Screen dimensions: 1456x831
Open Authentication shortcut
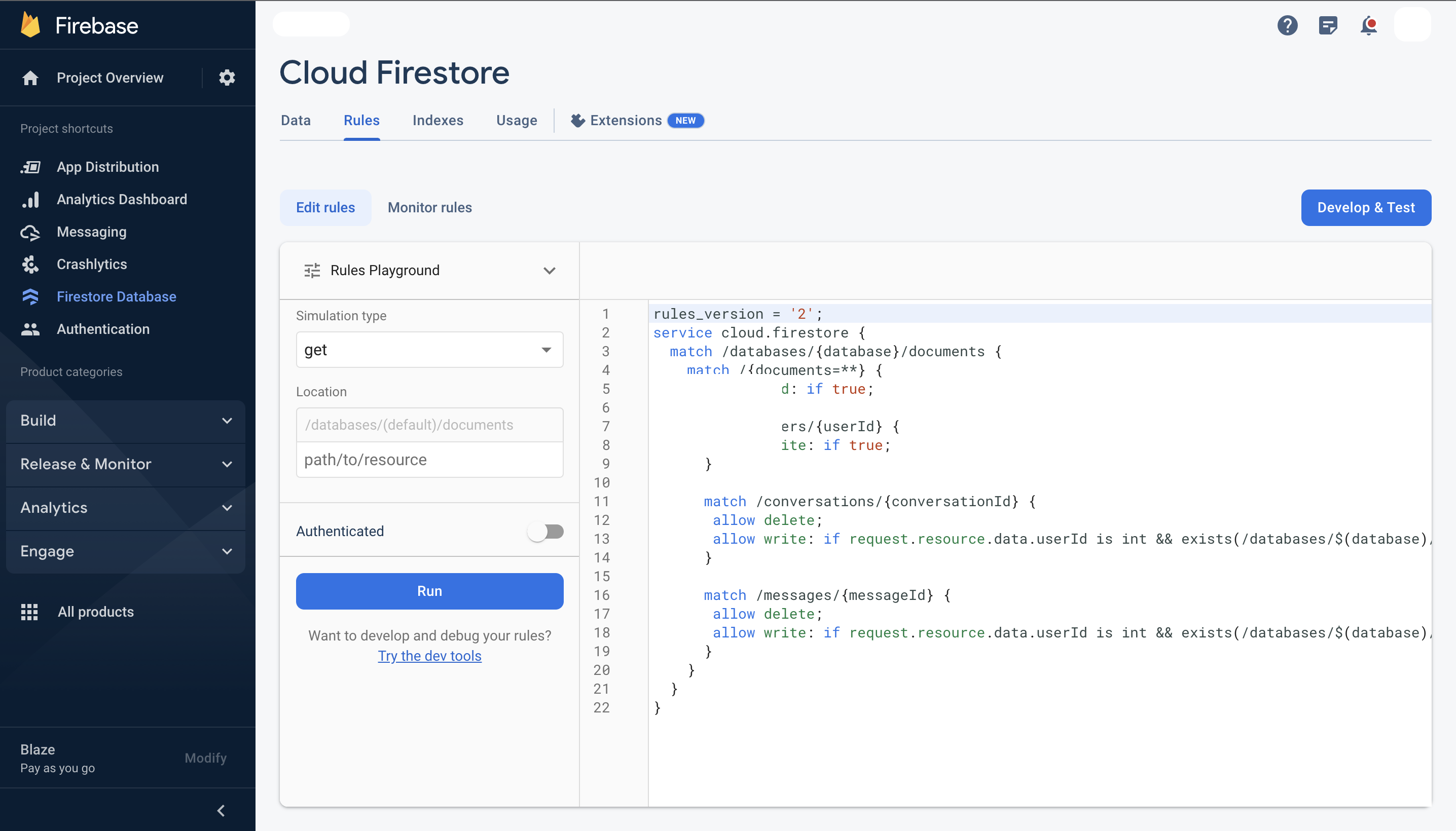tap(103, 329)
